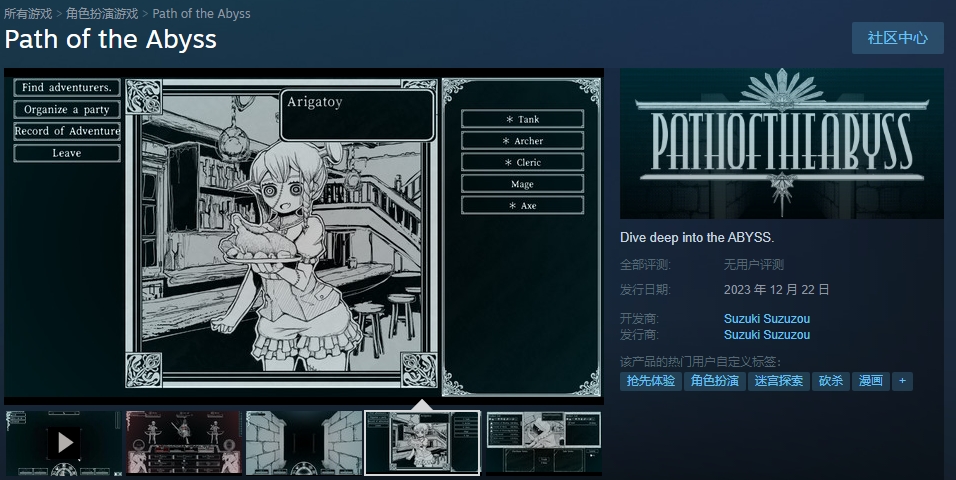Image resolution: width=956 pixels, height=480 pixels.
Task: Click the 迷宫探索 tag
Action: pos(779,381)
